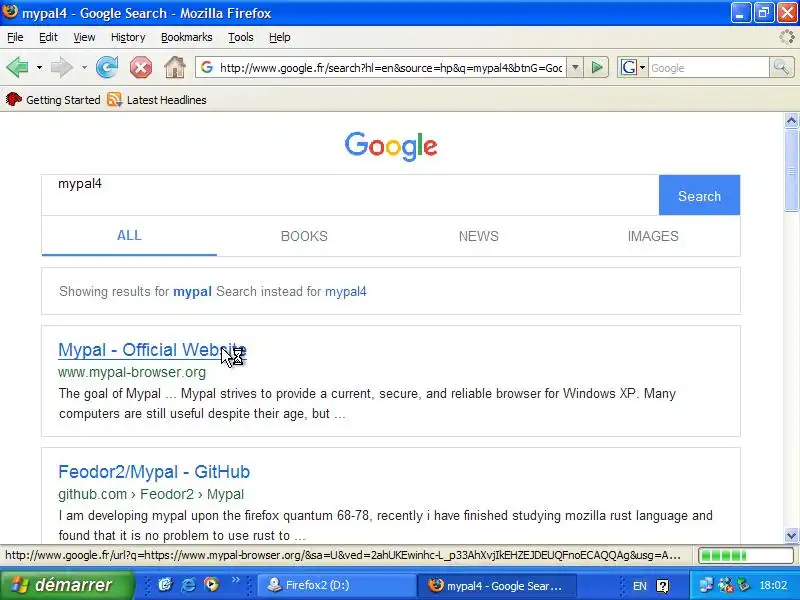Image resolution: width=800 pixels, height=600 pixels.
Task: Click the github.com › Feodor2 › Mypal breadcrumb
Action: coord(151,494)
